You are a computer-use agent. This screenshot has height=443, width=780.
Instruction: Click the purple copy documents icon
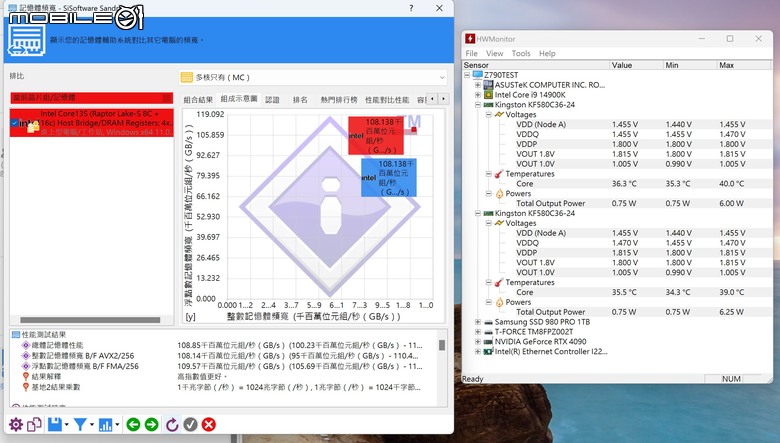point(34,425)
